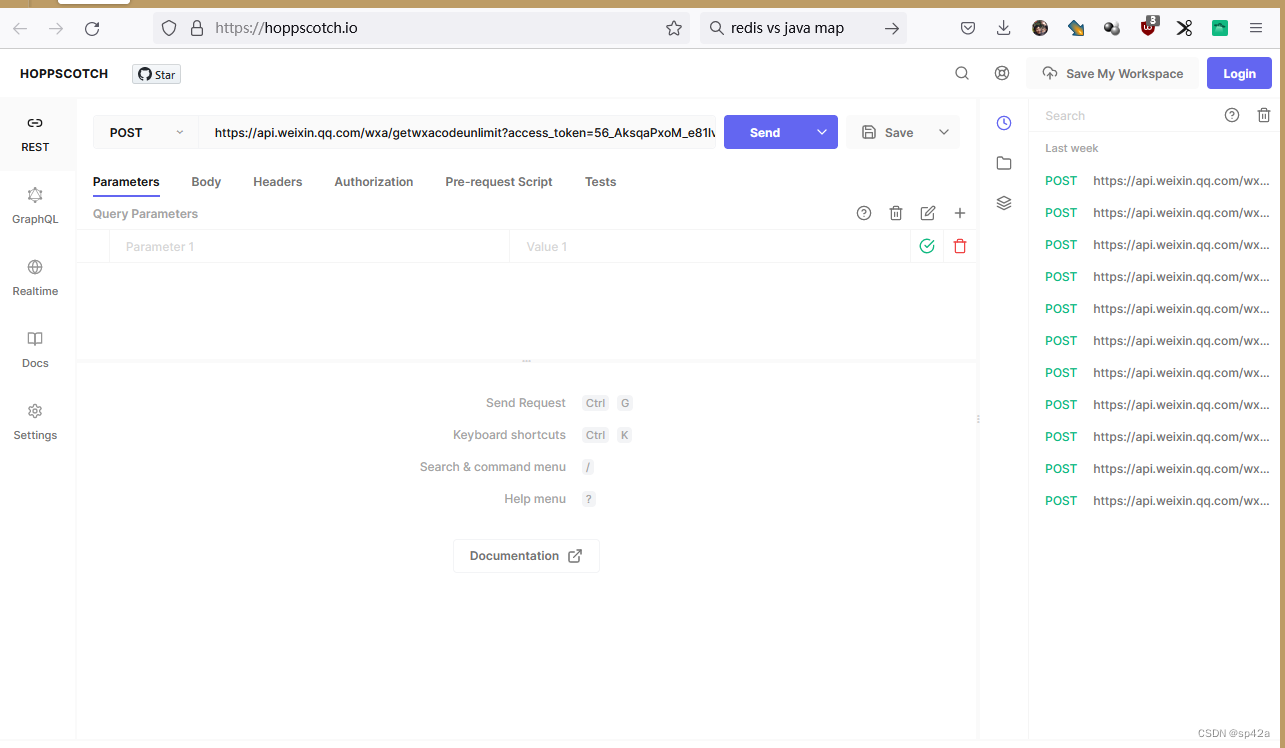The height and width of the screenshot is (748, 1285).
Task: Open the POST method dropdown
Action: [x=146, y=132]
